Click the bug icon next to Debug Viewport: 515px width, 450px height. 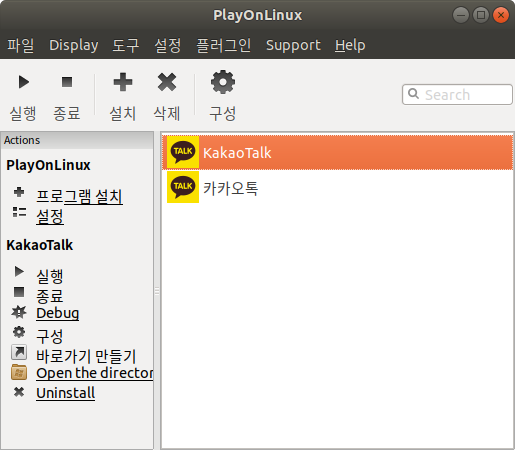[19, 312]
